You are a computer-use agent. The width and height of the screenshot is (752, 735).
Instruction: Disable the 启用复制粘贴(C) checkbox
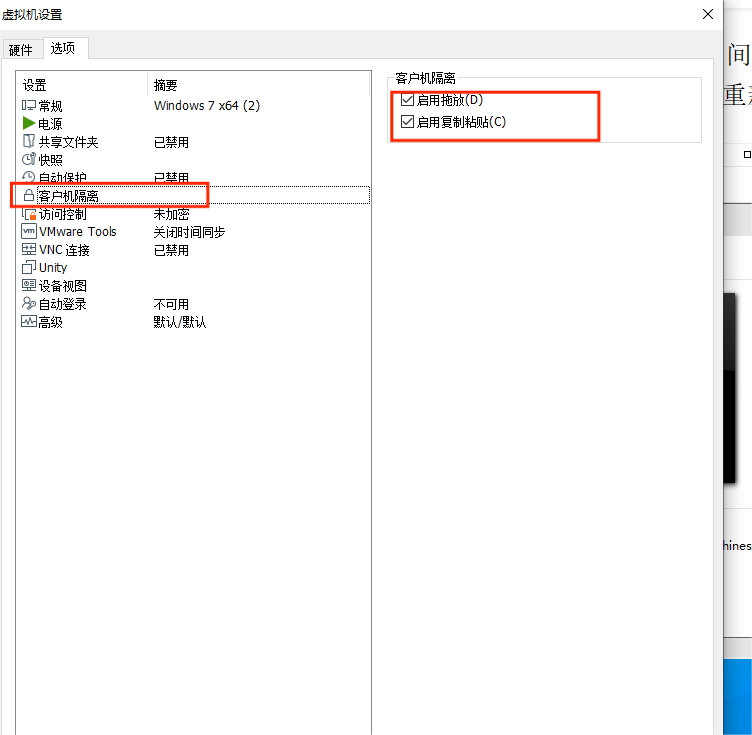pos(407,122)
